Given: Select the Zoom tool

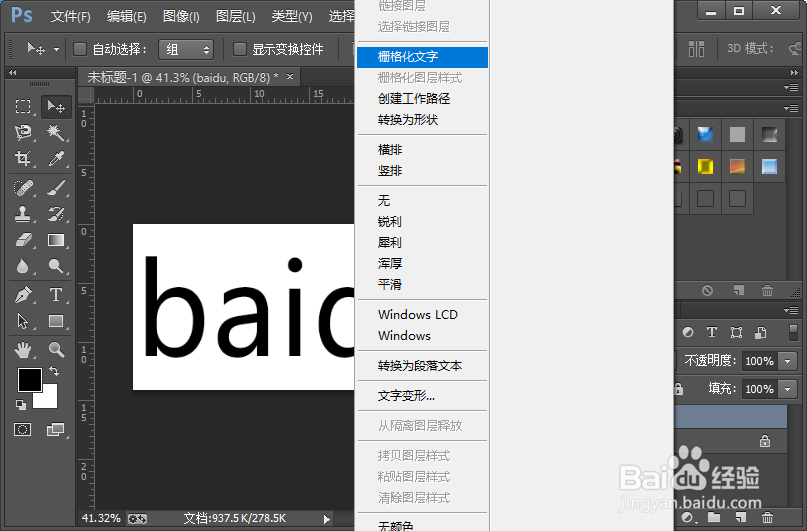Looking at the screenshot, I should (56, 350).
